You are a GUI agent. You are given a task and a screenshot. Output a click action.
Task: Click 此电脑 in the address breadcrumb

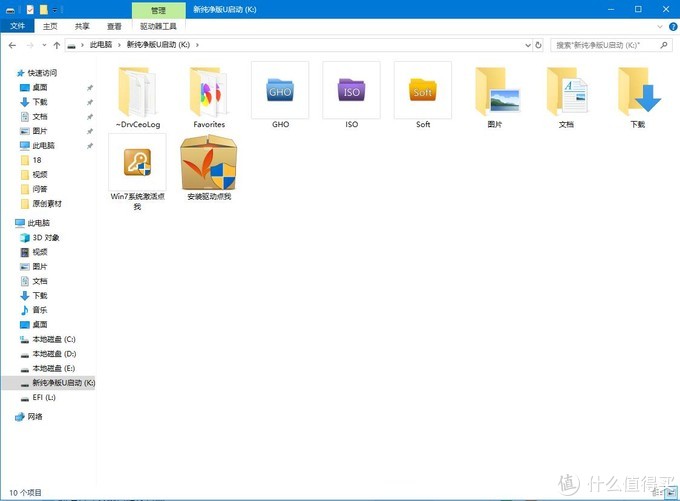[x=101, y=45]
